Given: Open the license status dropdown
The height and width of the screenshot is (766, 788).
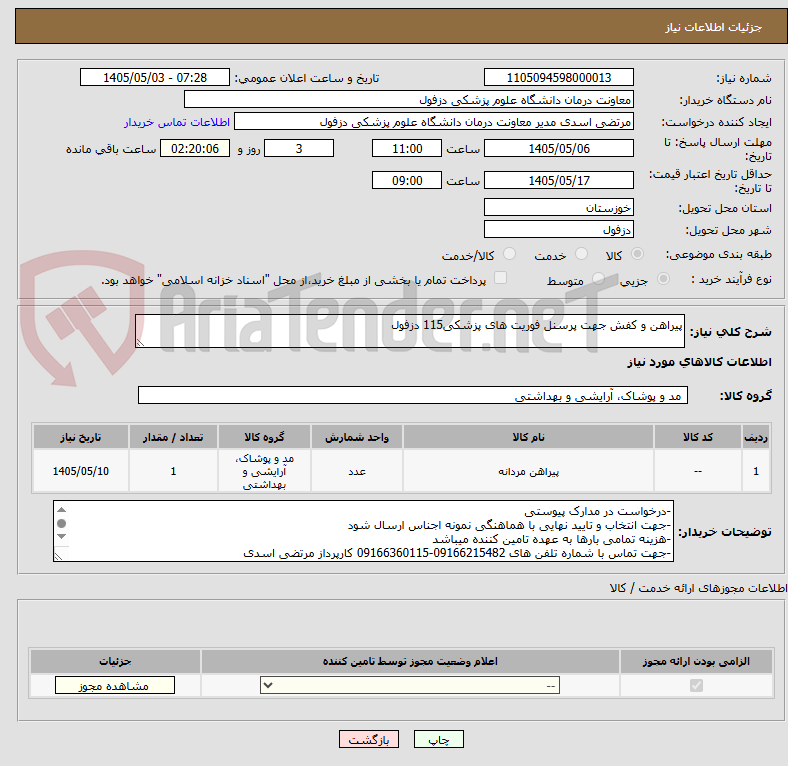Looking at the screenshot, I should coord(410,685).
